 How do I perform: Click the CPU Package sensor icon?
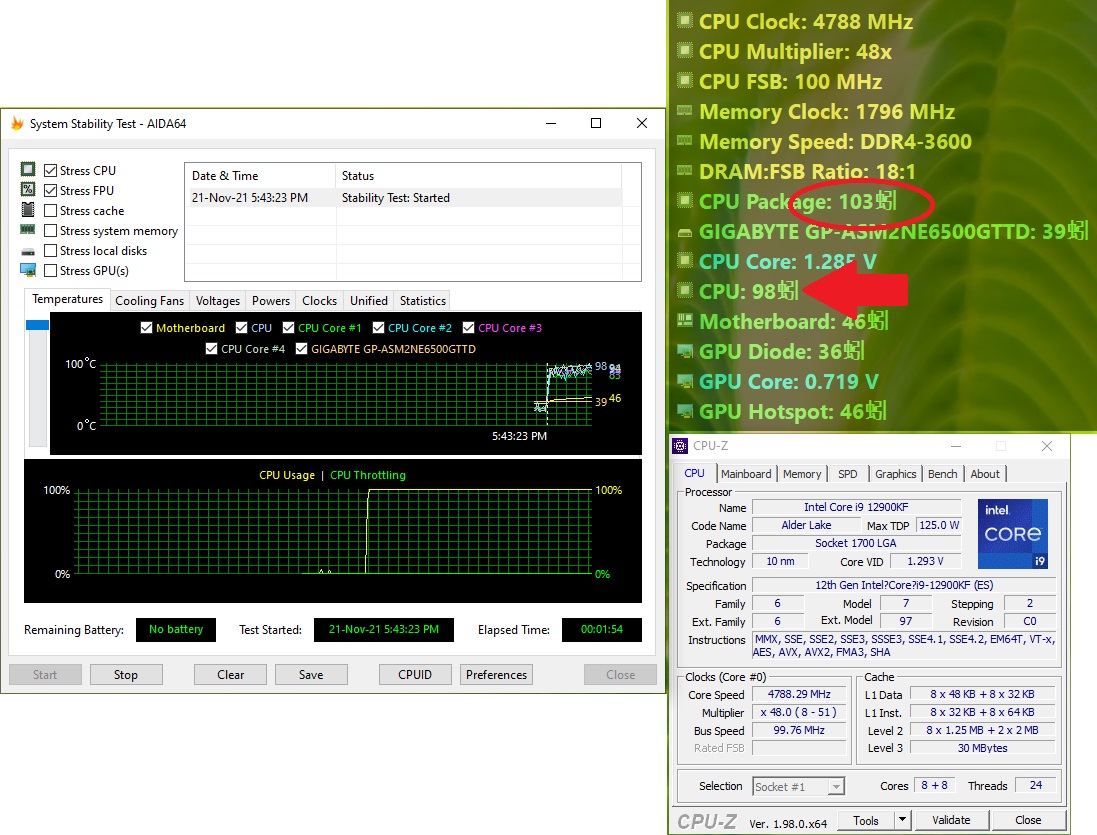684,201
